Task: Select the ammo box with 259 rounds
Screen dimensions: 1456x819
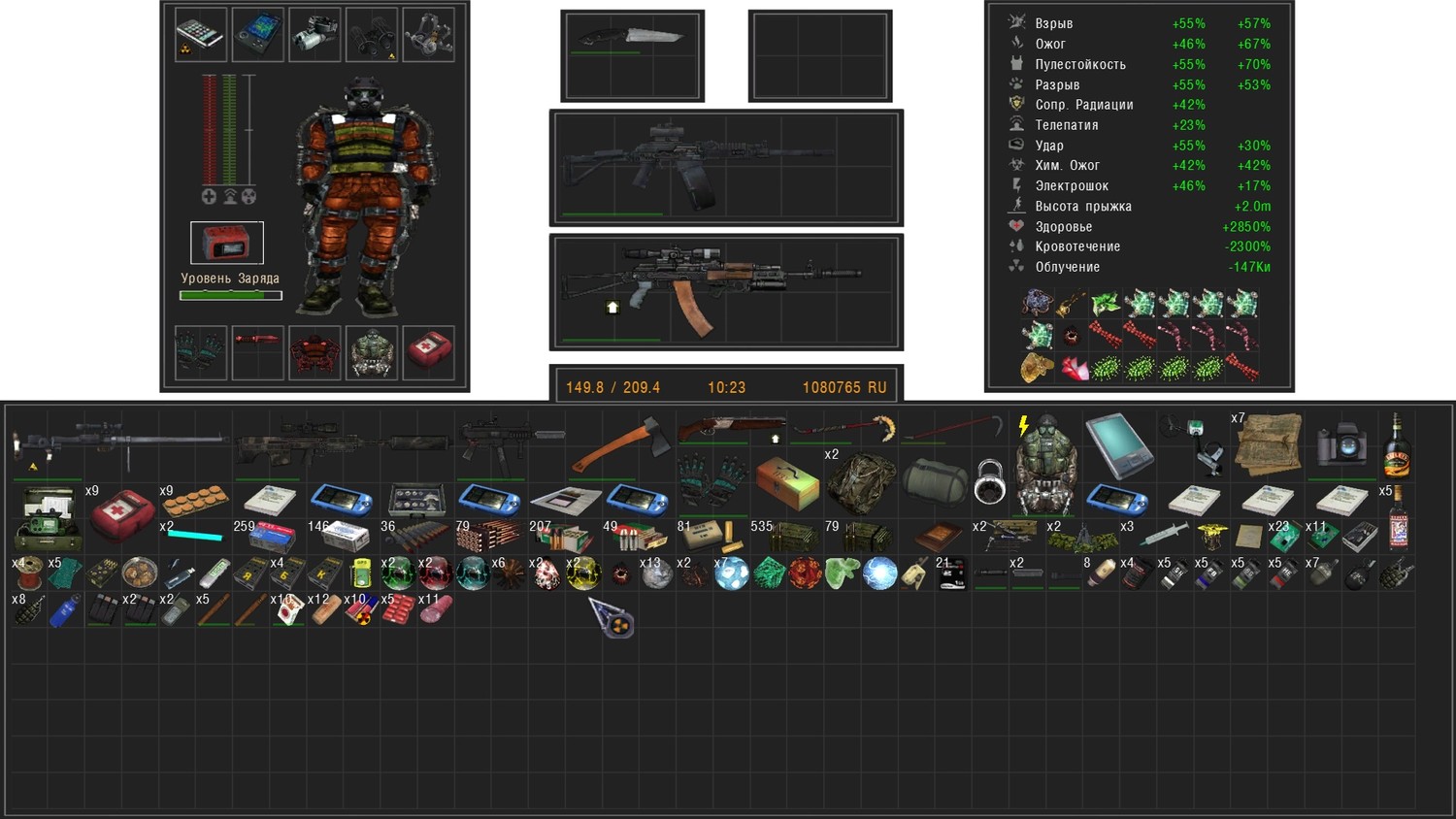Action: 269,538
